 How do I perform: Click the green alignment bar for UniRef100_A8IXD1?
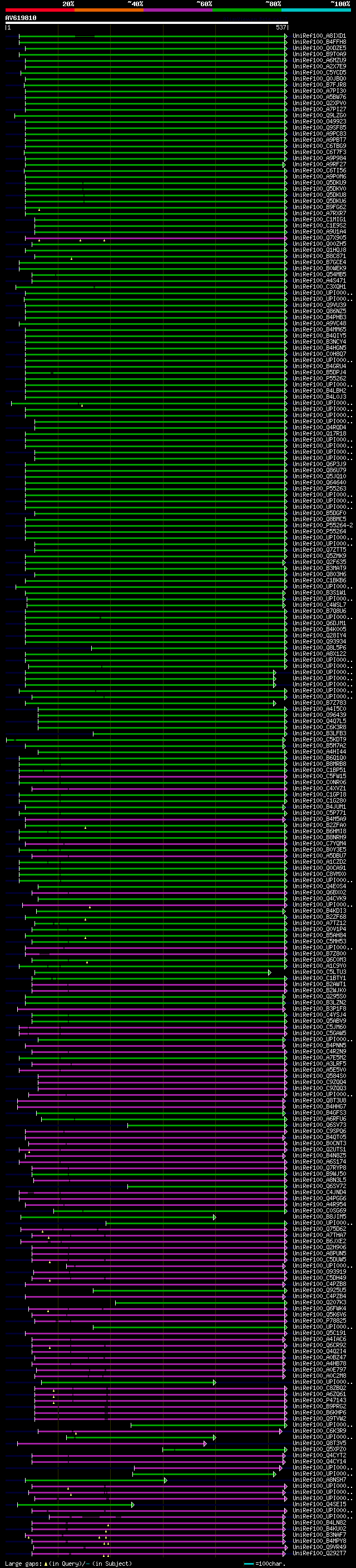pyautogui.click(x=153, y=36)
